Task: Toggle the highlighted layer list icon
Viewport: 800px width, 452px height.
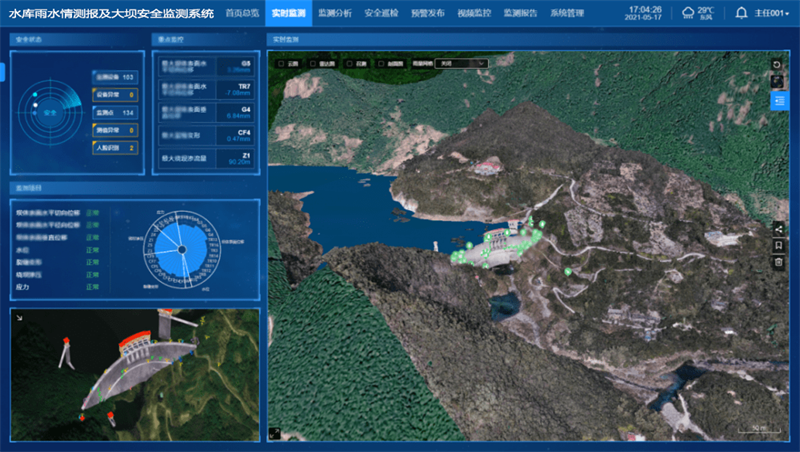Action: coord(778,101)
